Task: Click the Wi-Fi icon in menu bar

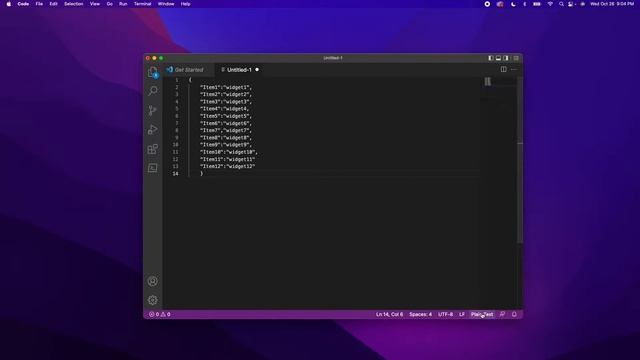Action: point(550,4)
